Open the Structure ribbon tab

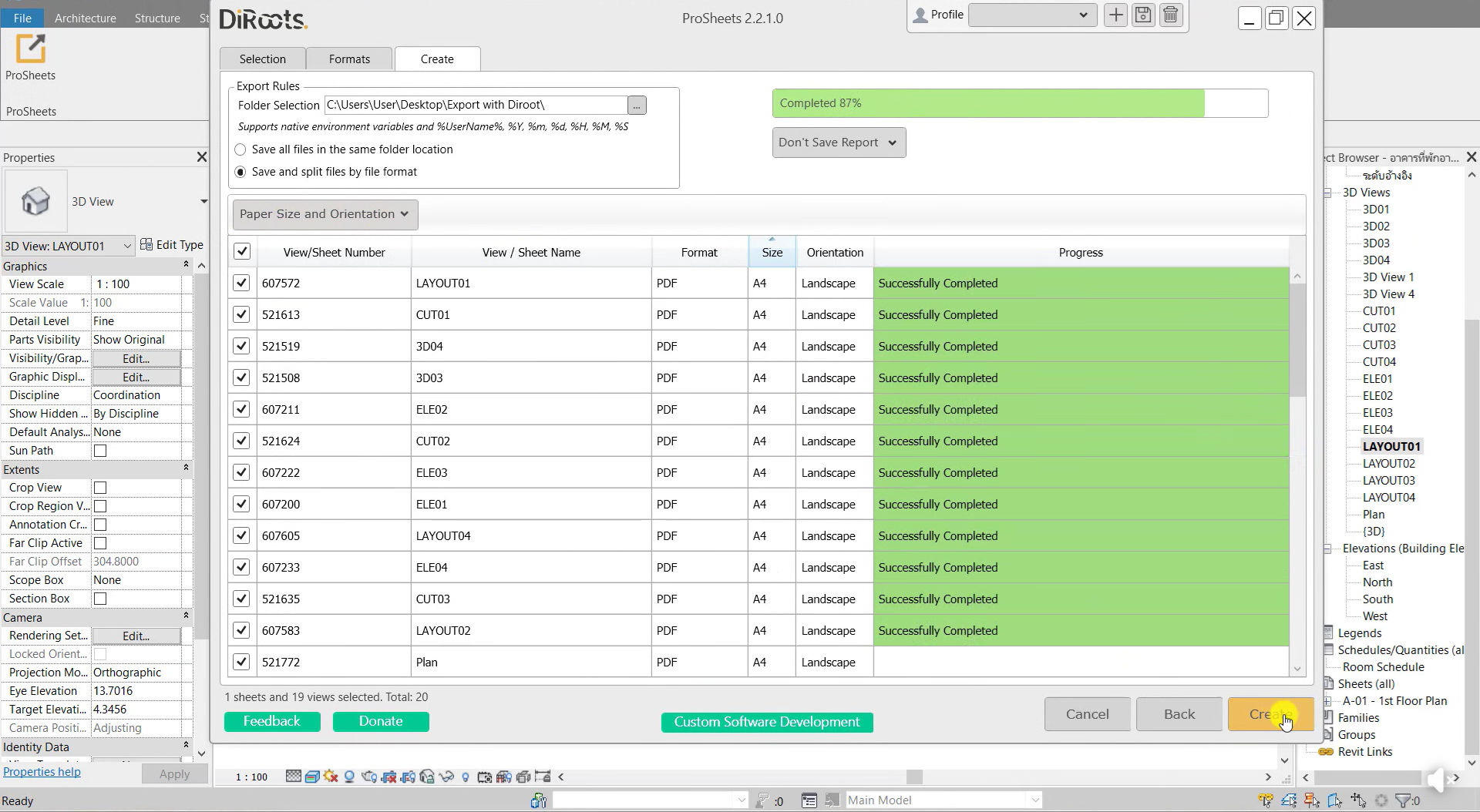coord(157,18)
